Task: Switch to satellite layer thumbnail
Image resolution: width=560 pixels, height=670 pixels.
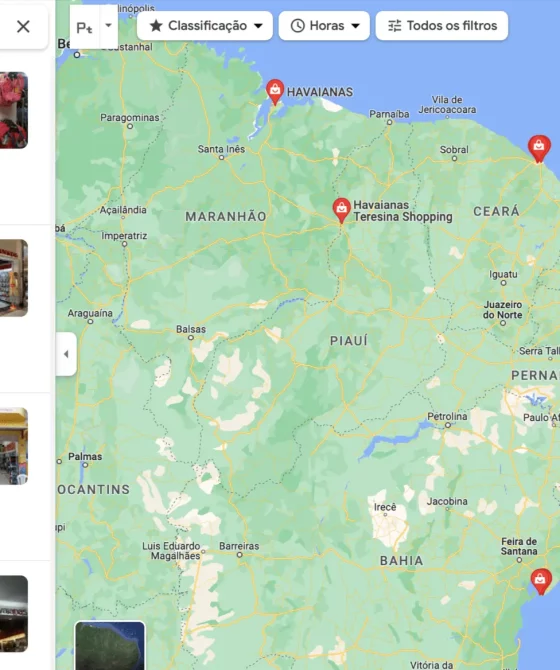Action: (x=110, y=645)
